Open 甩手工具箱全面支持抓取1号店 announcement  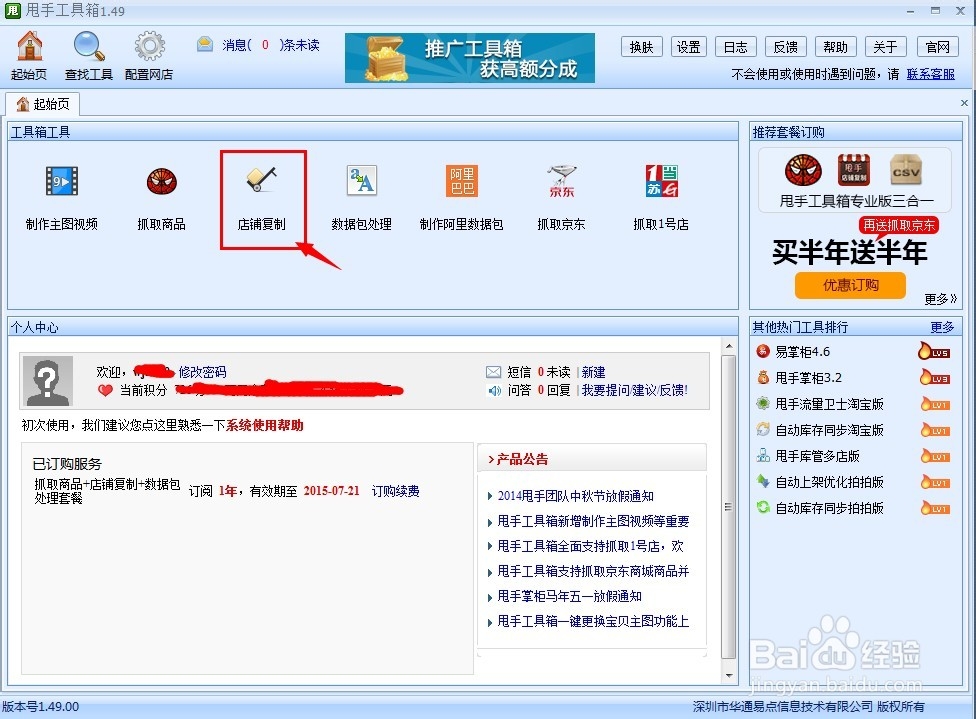(590, 546)
